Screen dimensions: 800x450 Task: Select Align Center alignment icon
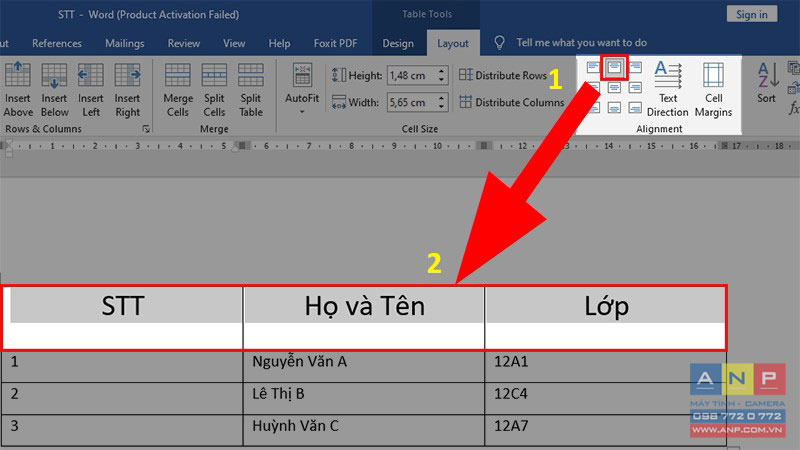click(614, 87)
